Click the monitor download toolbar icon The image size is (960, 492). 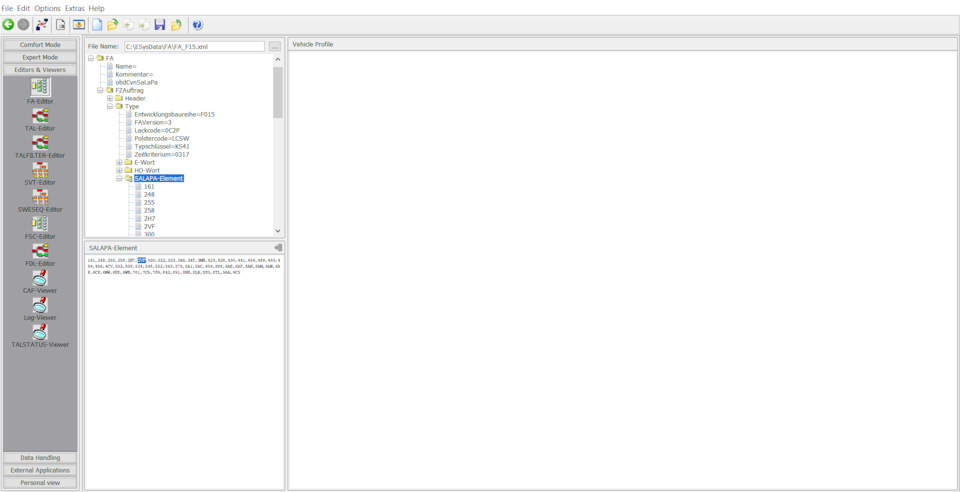coord(79,25)
